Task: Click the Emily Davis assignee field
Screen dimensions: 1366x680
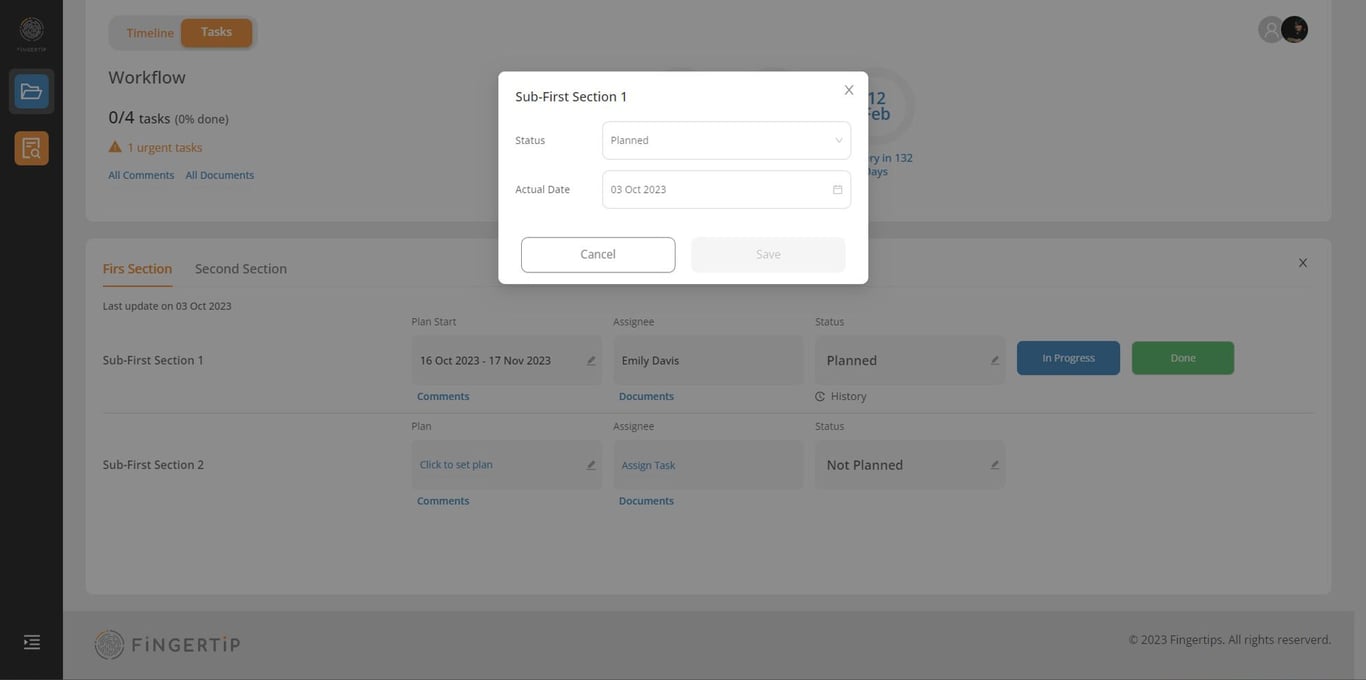Action: [x=709, y=361]
